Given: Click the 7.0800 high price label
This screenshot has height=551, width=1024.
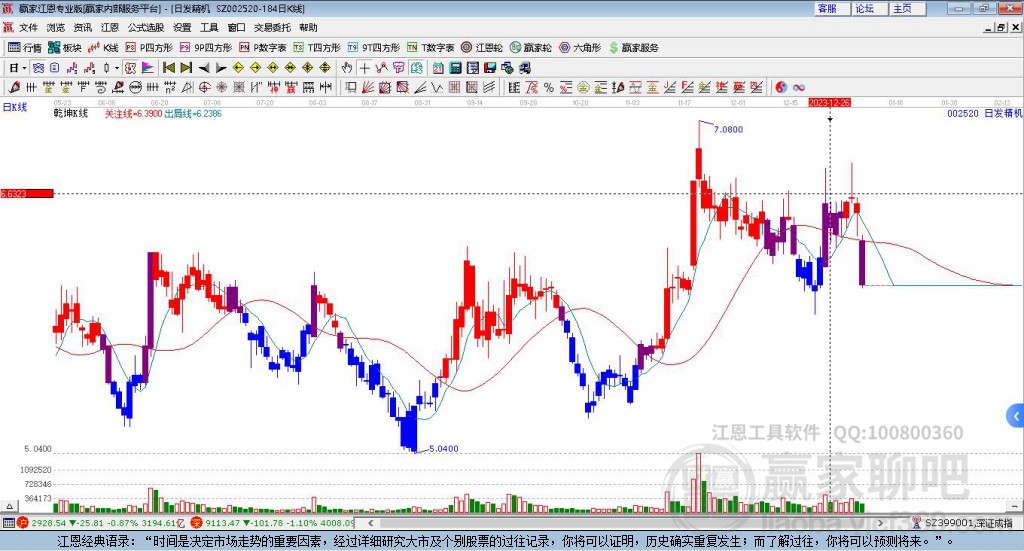Looking at the screenshot, I should (x=728, y=129).
